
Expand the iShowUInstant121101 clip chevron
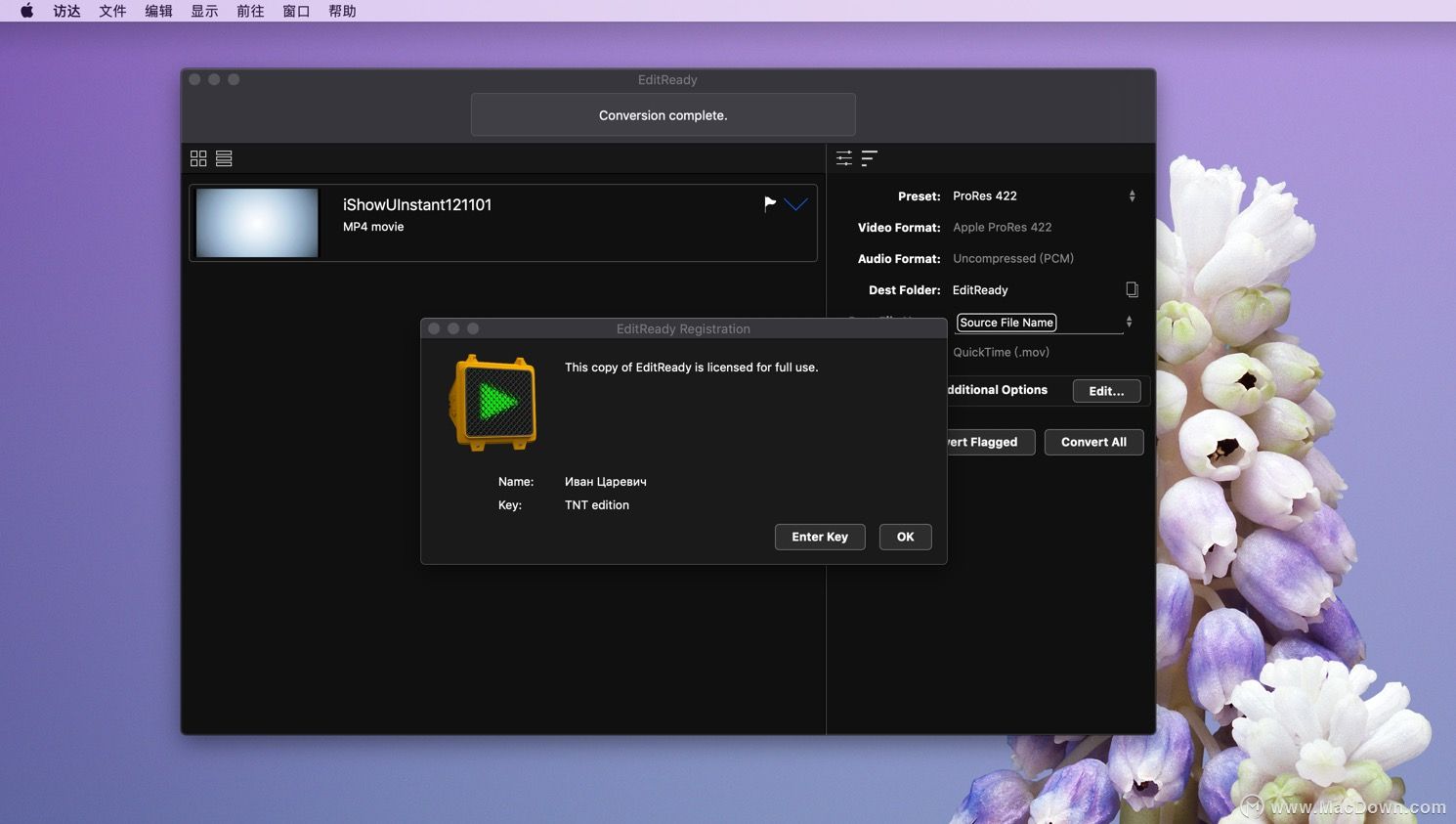tap(796, 204)
